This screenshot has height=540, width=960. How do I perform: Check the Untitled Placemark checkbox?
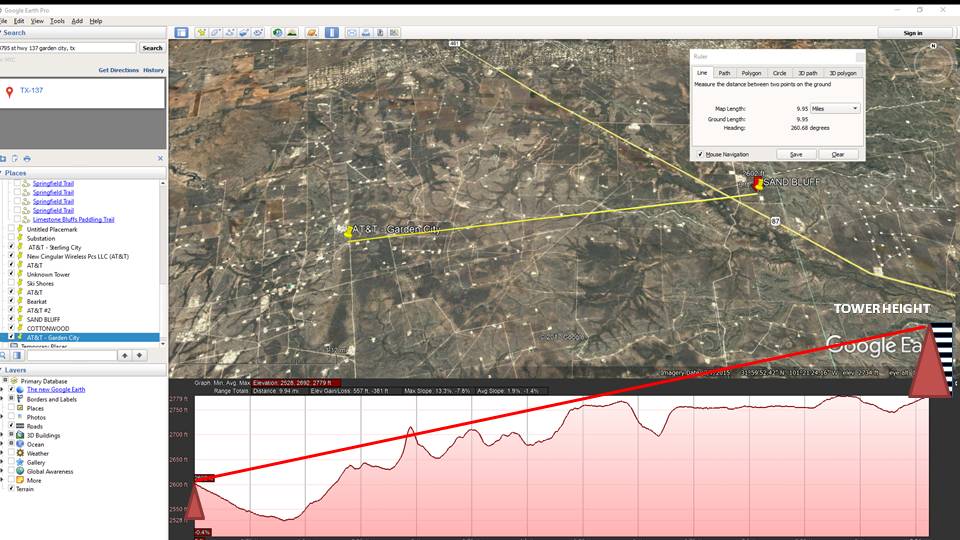(11, 229)
